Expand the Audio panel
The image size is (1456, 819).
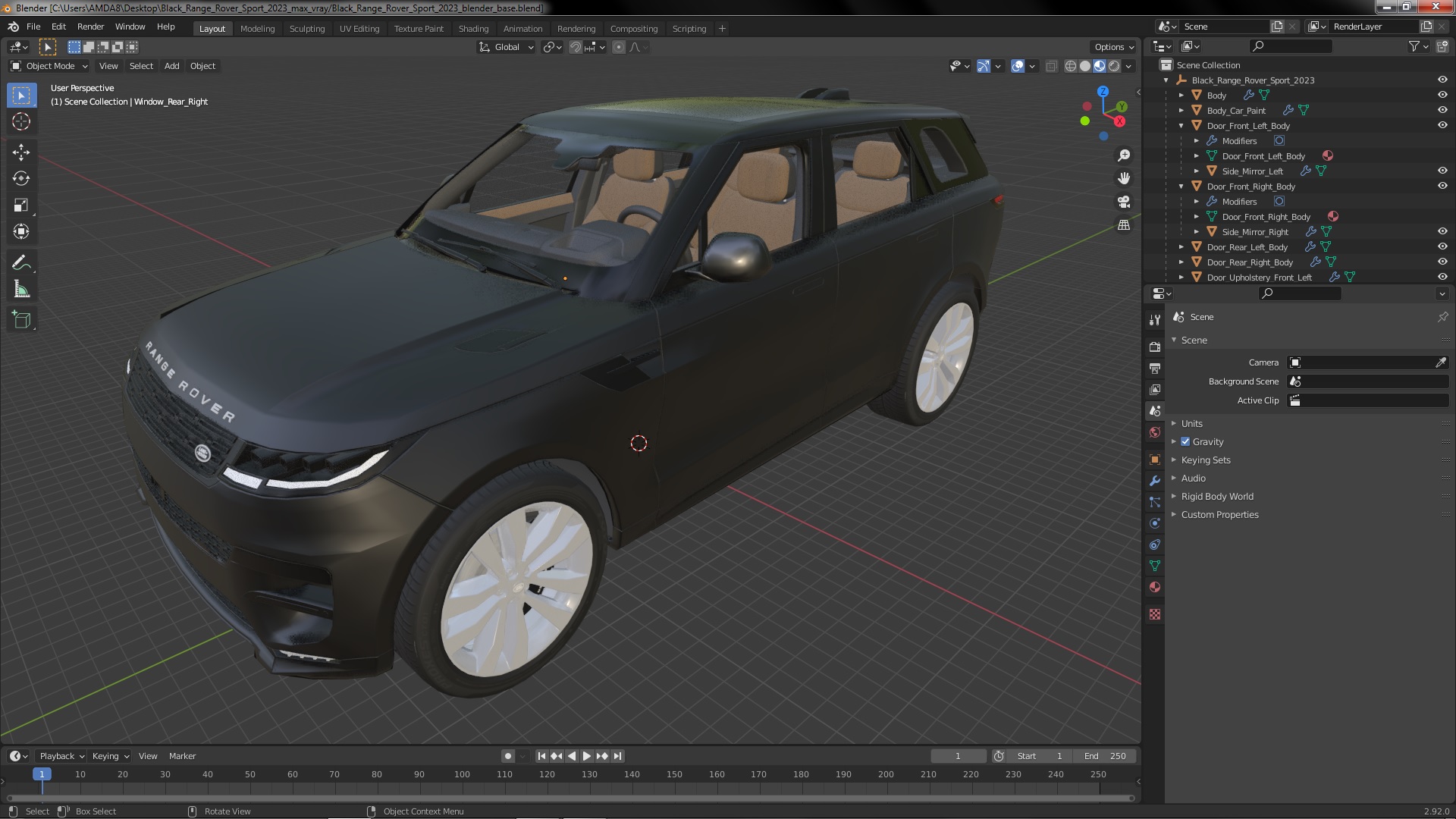[1193, 478]
